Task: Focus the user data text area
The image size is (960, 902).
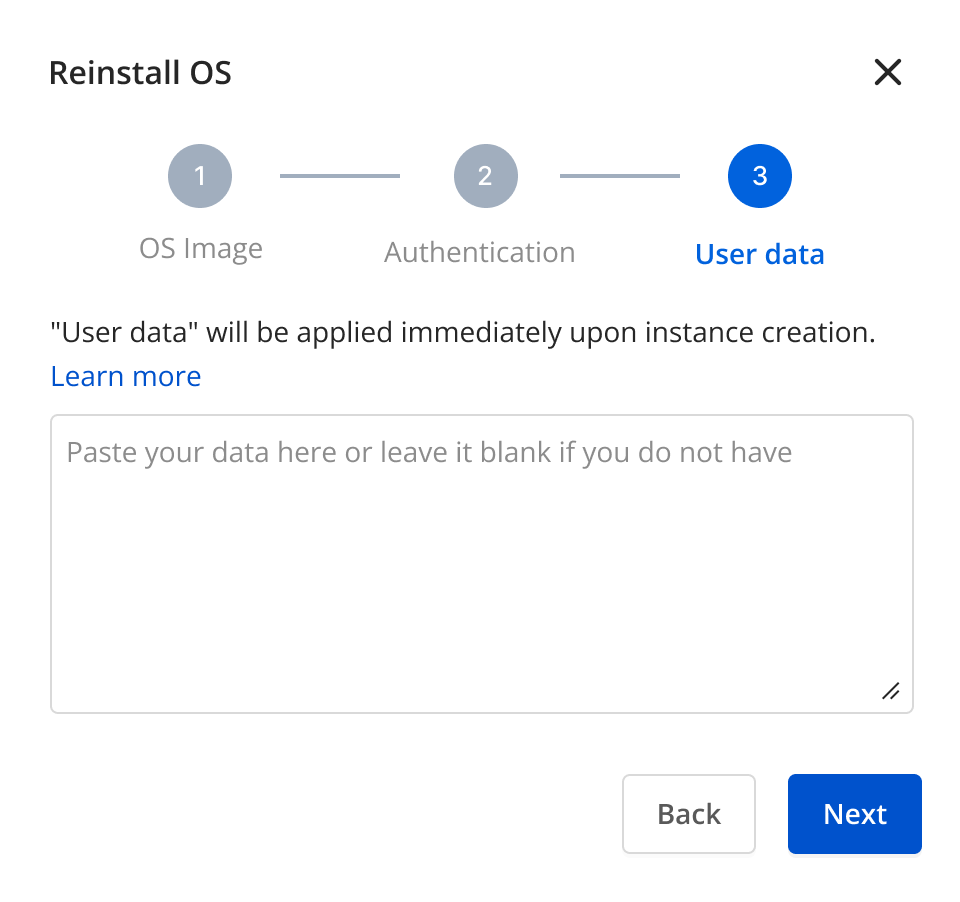Action: (x=482, y=564)
